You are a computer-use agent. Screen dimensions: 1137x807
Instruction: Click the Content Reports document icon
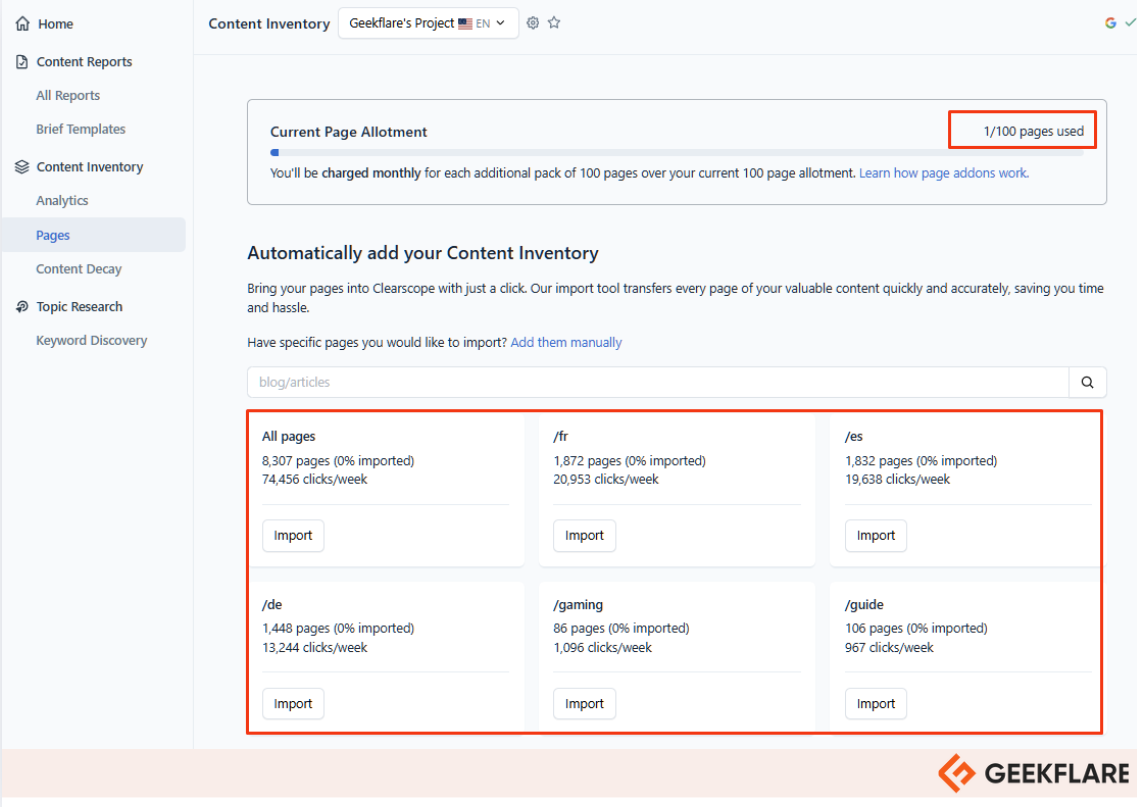(22, 62)
